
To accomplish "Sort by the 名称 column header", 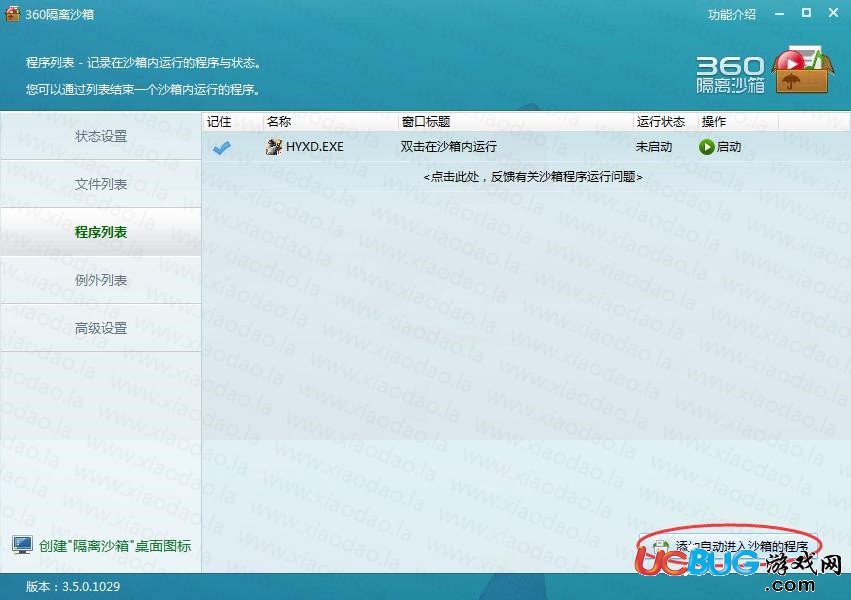I will tap(330, 122).
